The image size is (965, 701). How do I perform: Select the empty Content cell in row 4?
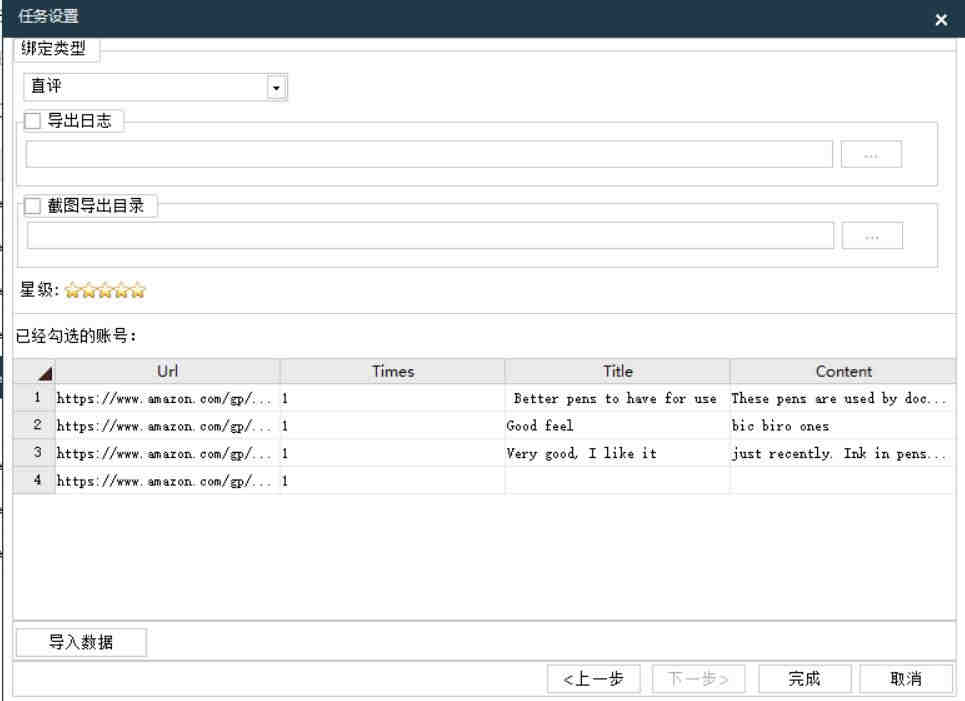(x=843, y=480)
